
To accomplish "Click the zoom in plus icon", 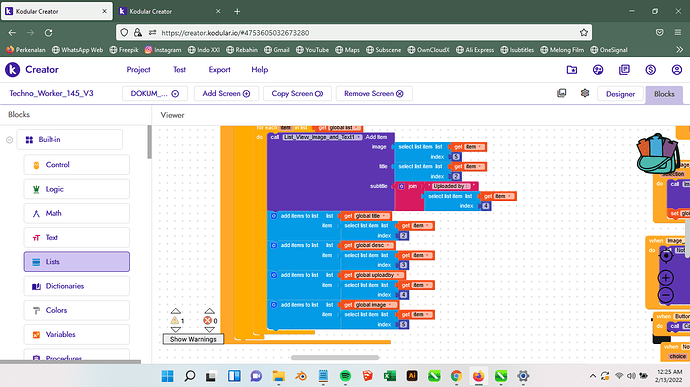I will (665, 278).
